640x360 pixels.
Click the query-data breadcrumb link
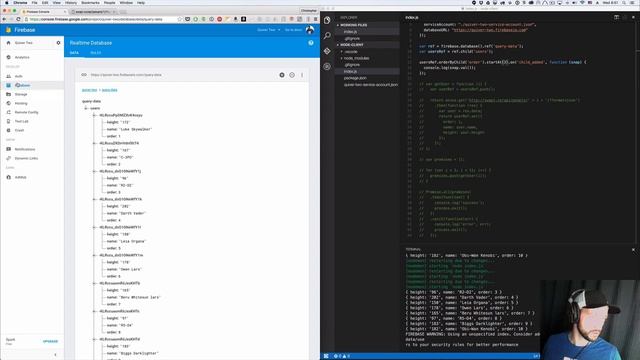tap(109, 90)
